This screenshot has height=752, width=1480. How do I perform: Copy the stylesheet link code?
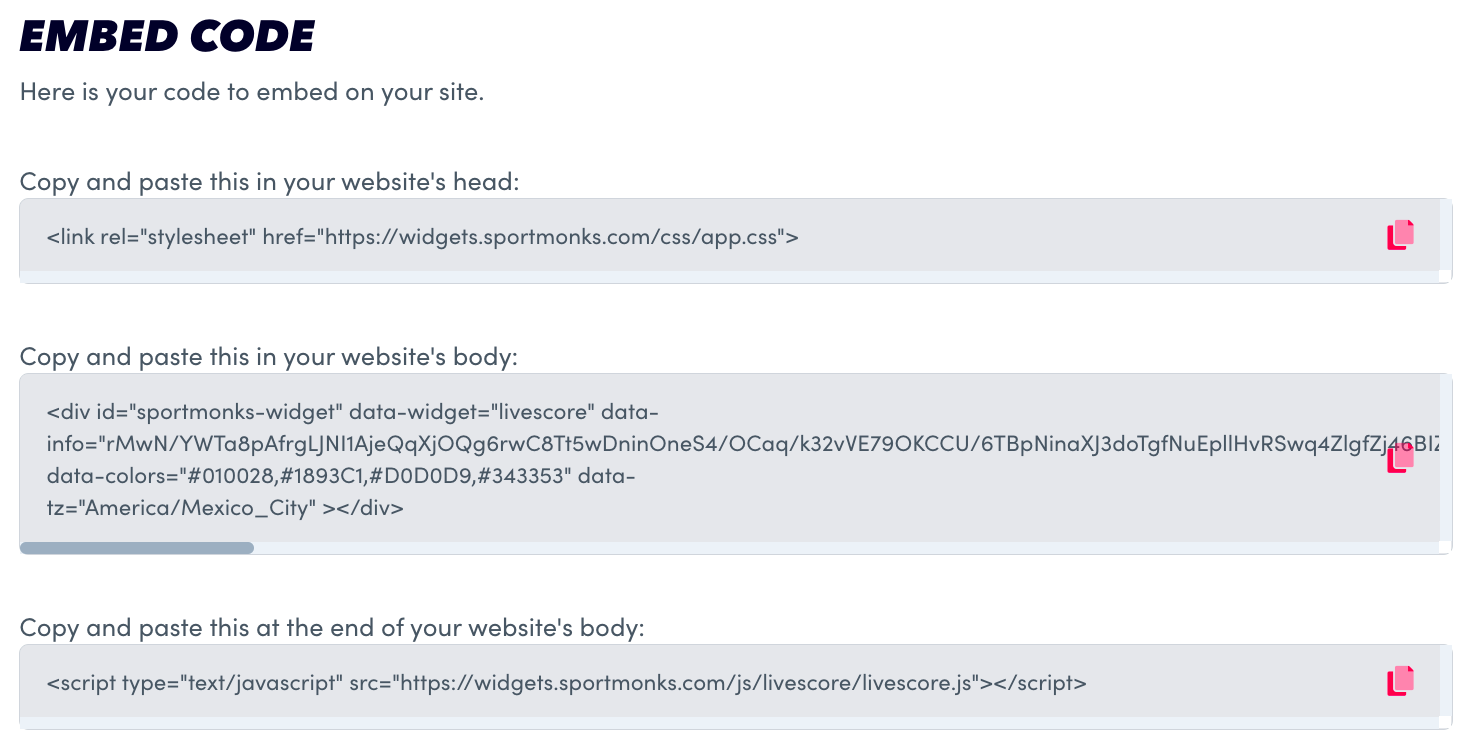pos(1400,235)
